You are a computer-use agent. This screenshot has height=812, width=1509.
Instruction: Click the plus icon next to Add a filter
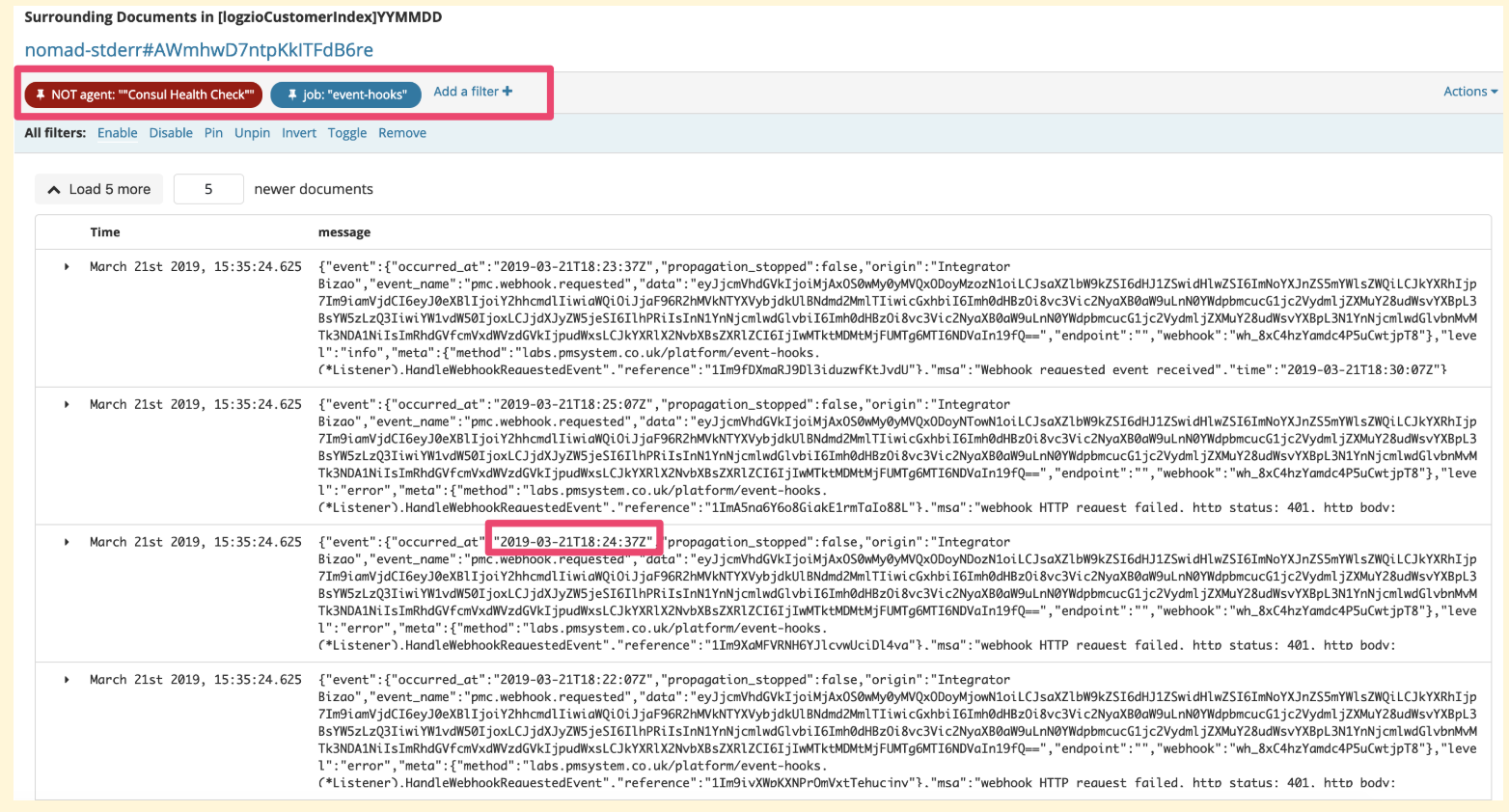click(x=508, y=92)
